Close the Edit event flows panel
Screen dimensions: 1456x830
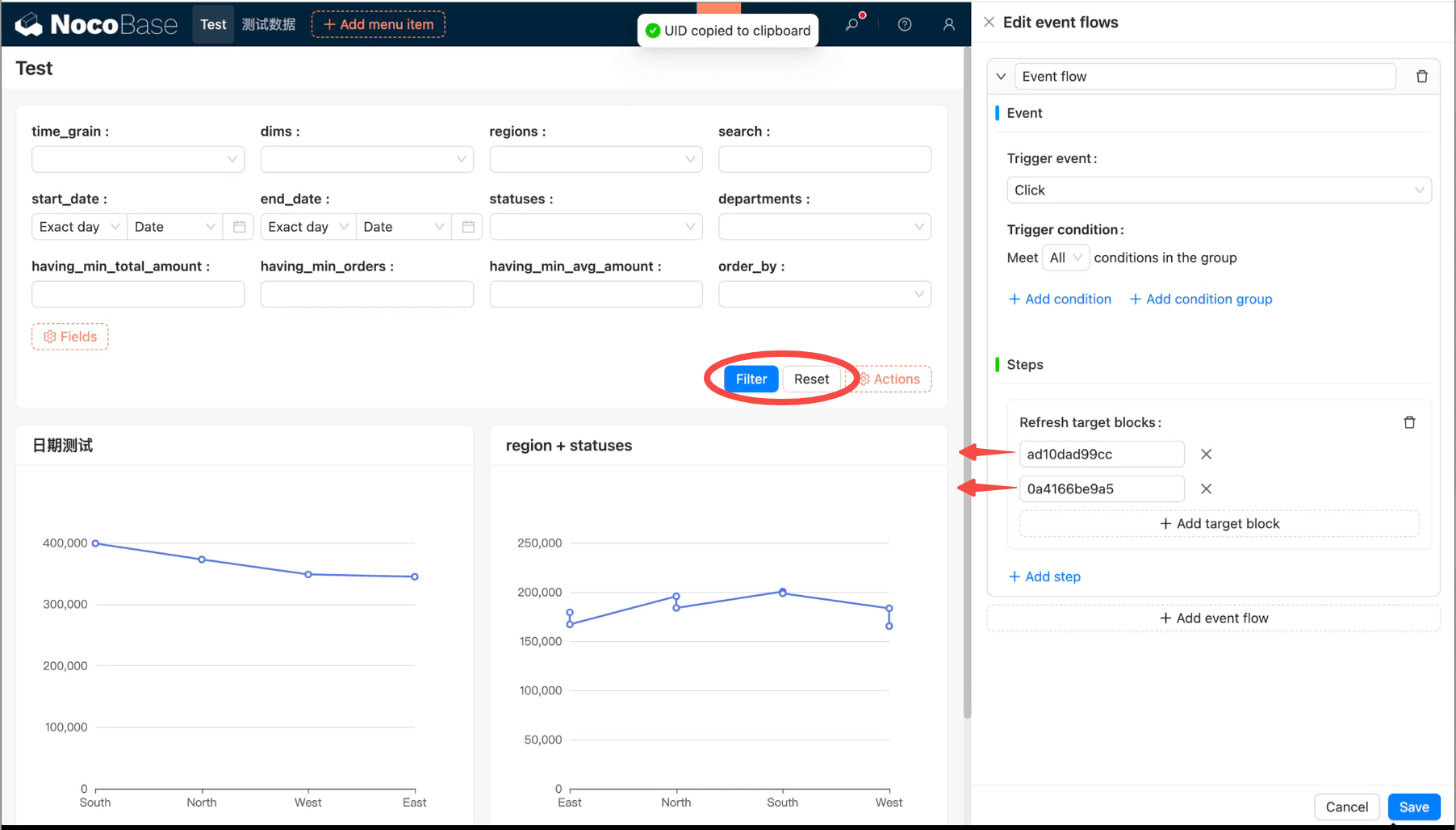point(989,23)
